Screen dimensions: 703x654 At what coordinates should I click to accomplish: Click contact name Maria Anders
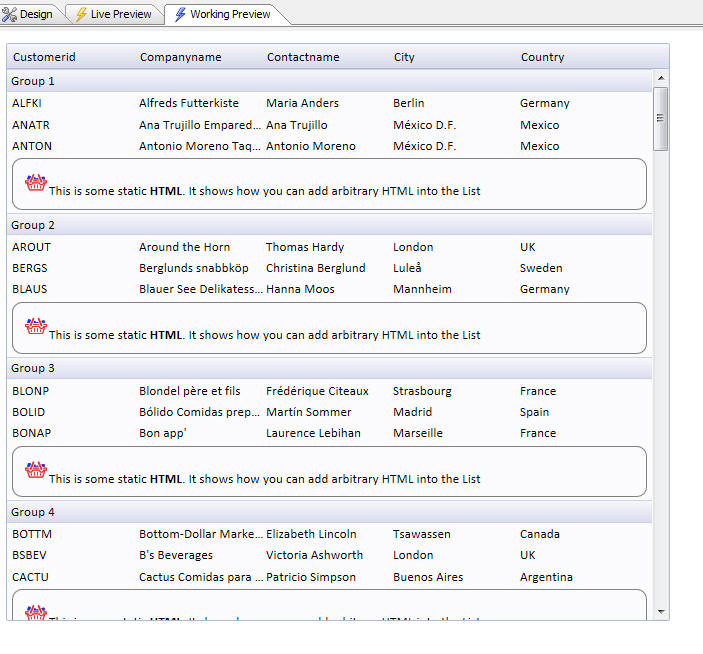point(303,103)
